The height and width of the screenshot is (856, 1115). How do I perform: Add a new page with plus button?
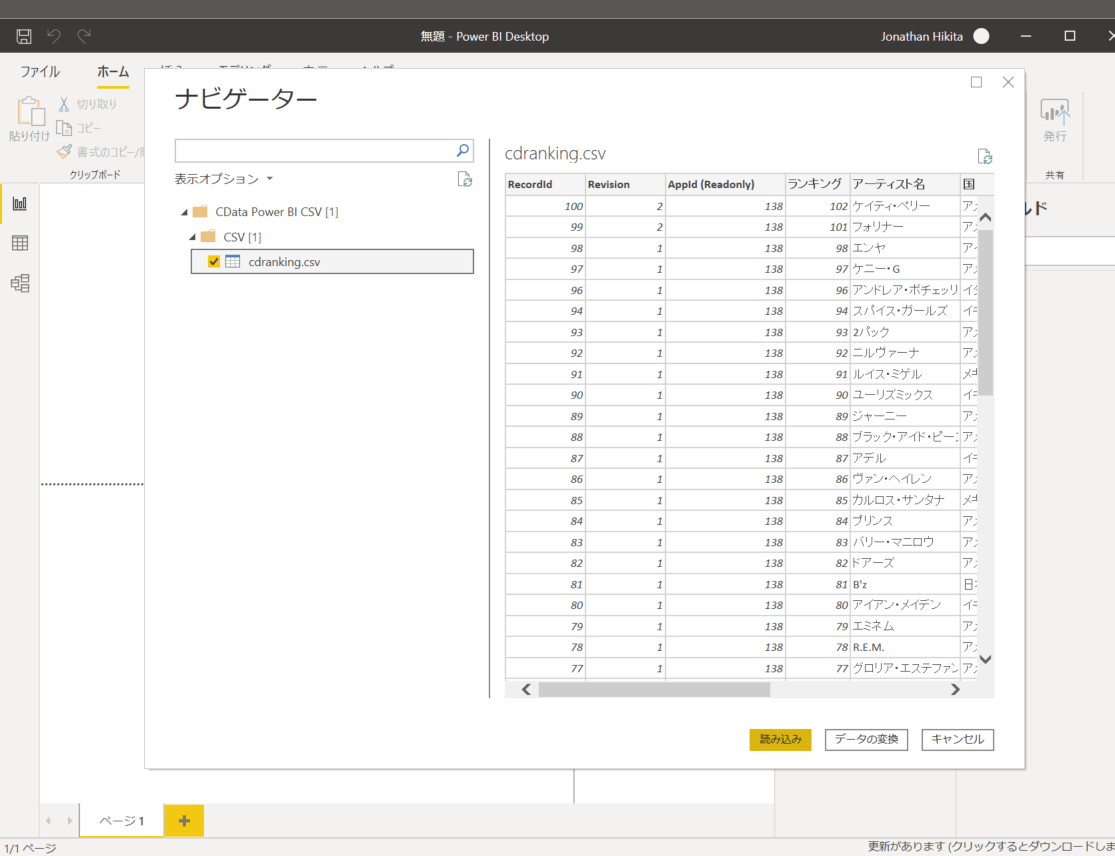(x=184, y=821)
